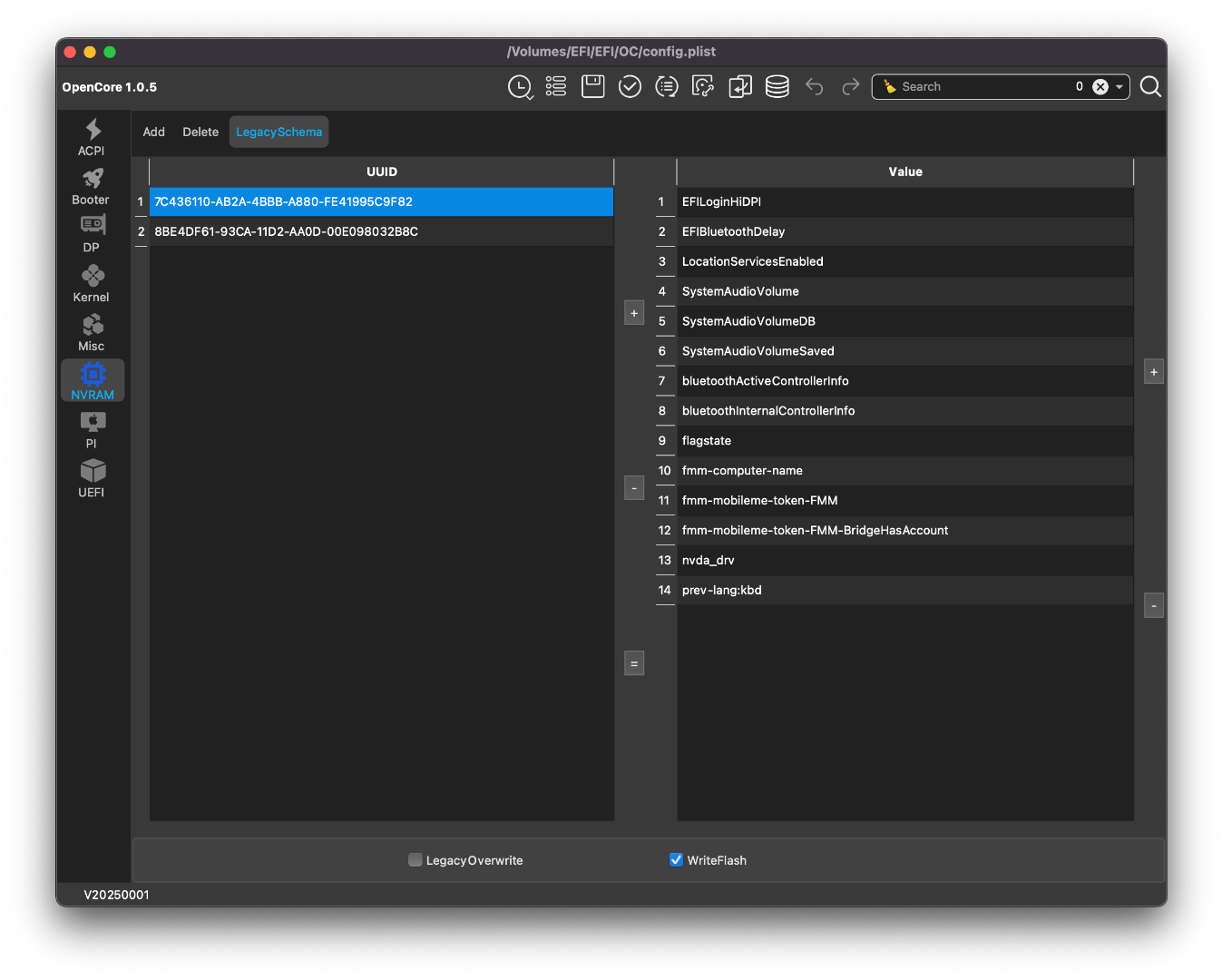This screenshot has width=1222, height=980.
Task: Open the ACPI section in sidebar
Action: tap(92, 137)
